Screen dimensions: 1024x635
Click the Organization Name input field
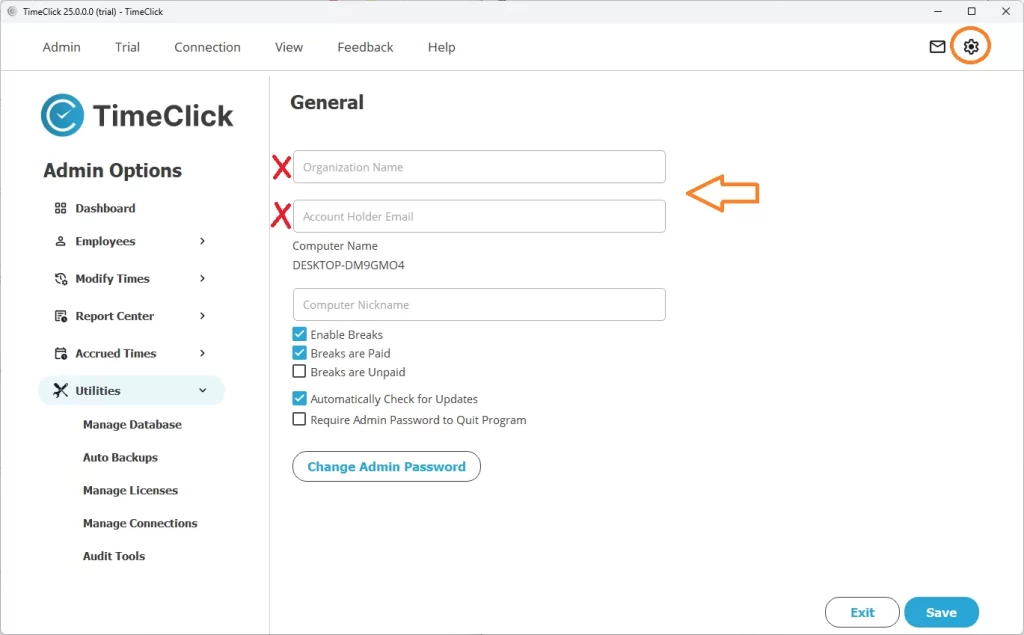(478, 166)
